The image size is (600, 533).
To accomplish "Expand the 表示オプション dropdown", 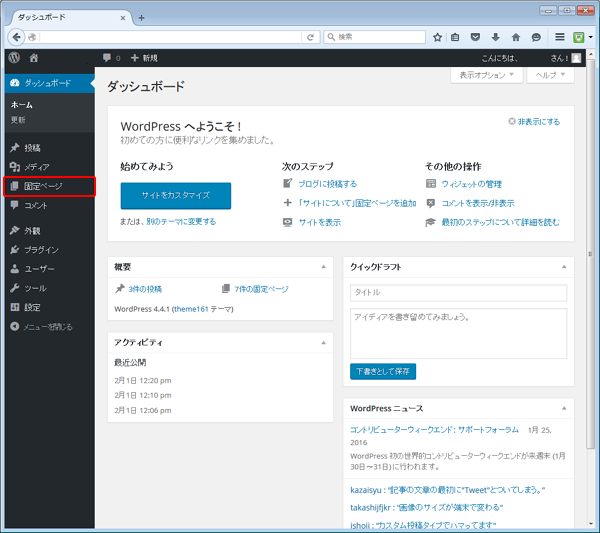I will pos(487,75).
